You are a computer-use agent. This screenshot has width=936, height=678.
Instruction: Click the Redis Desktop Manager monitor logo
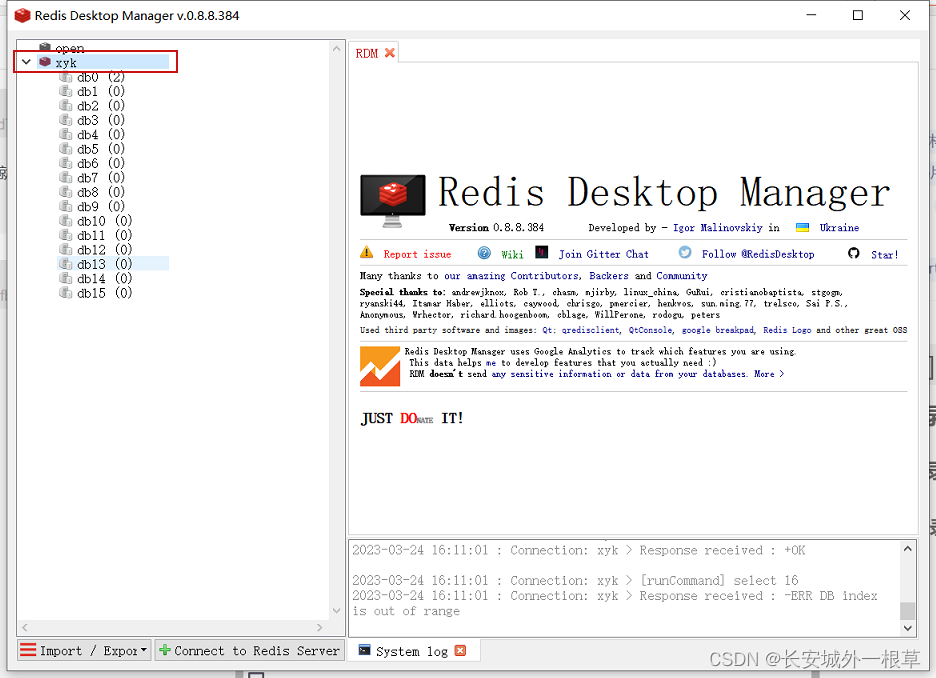tap(393, 201)
